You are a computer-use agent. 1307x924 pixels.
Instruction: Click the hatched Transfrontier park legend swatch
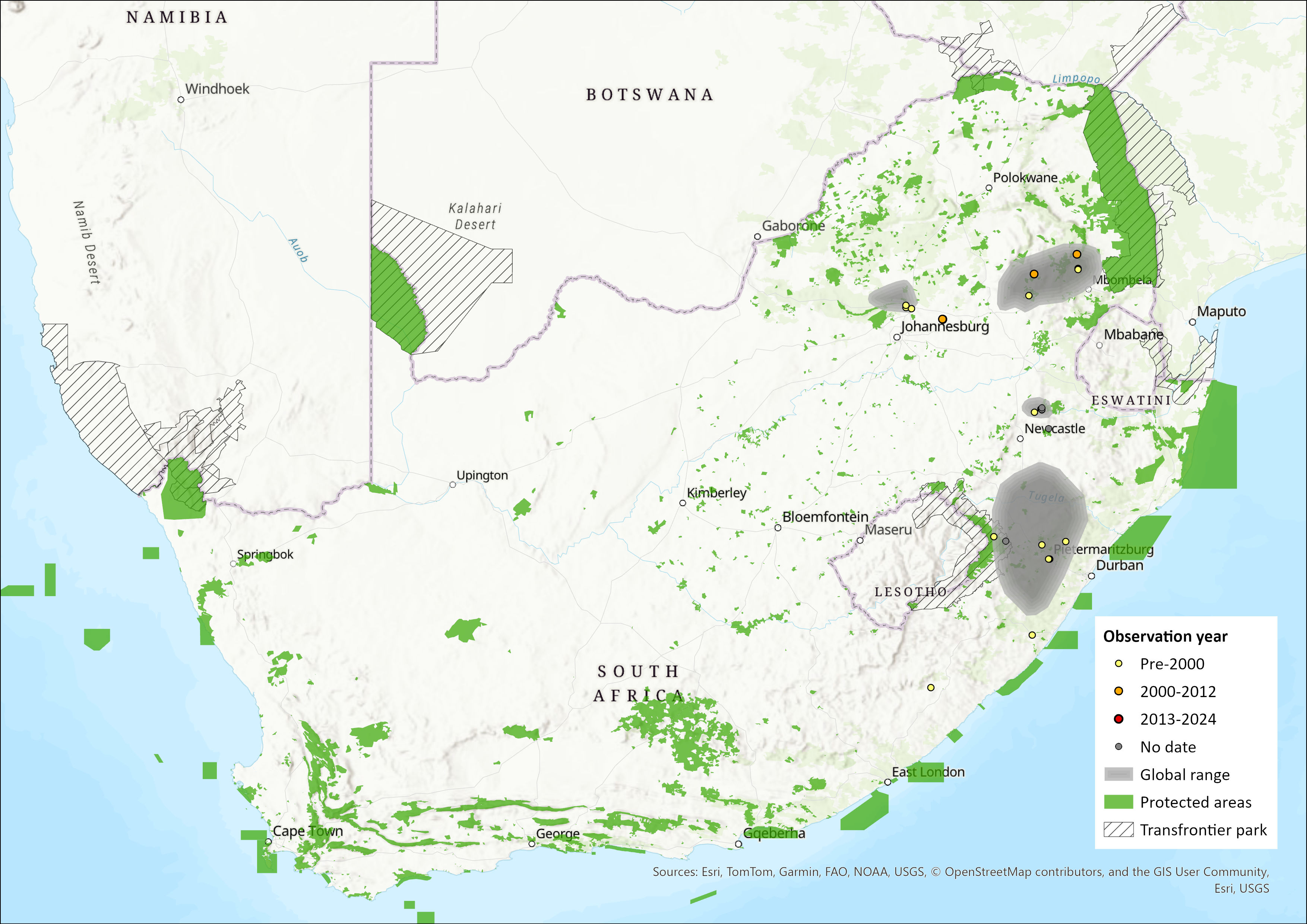[1118, 830]
